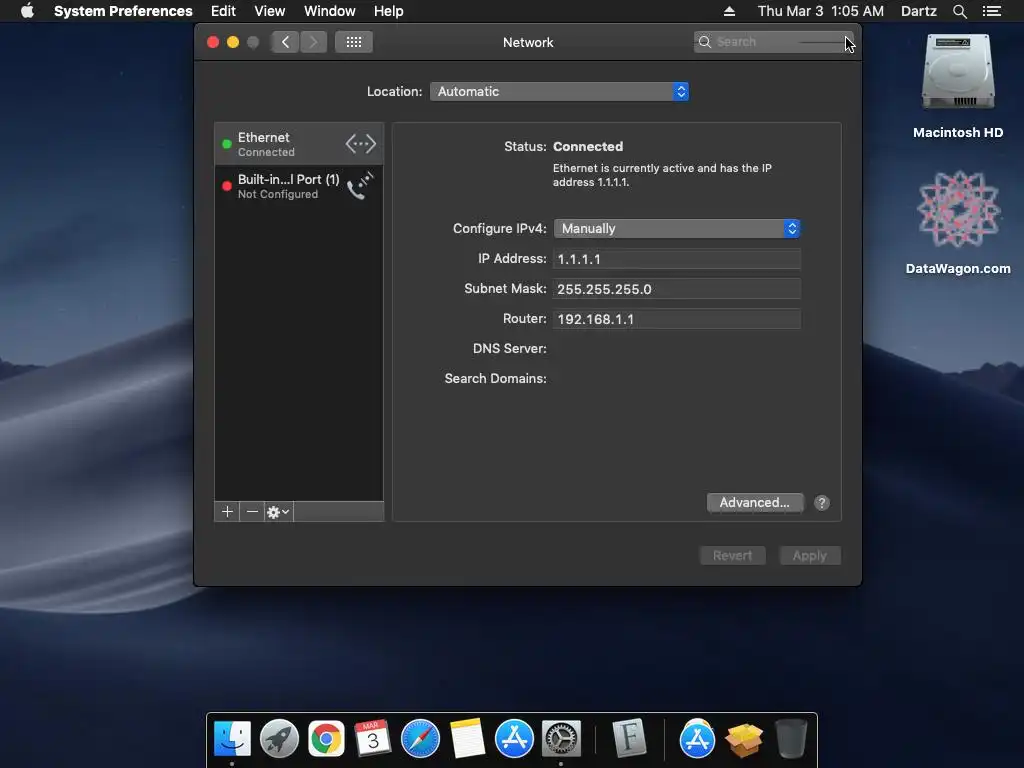The height and width of the screenshot is (768, 1024).
Task: Click the Advanced... button
Action: pos(755,502)
